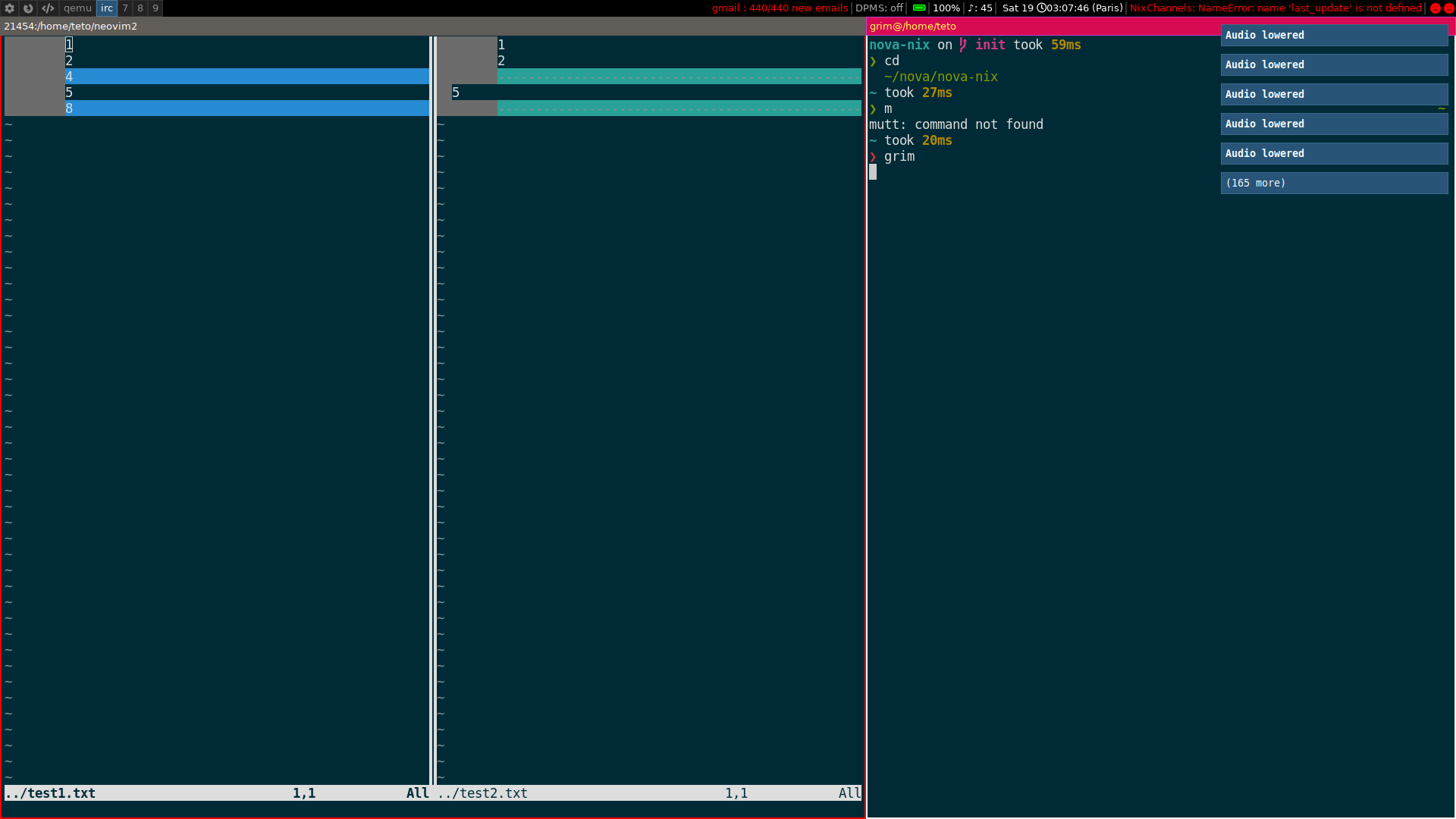The width and height of the screenshot is (1456, 819).
Task: Open the gmail 440/440 new emails link
Action: coord(780,8)
